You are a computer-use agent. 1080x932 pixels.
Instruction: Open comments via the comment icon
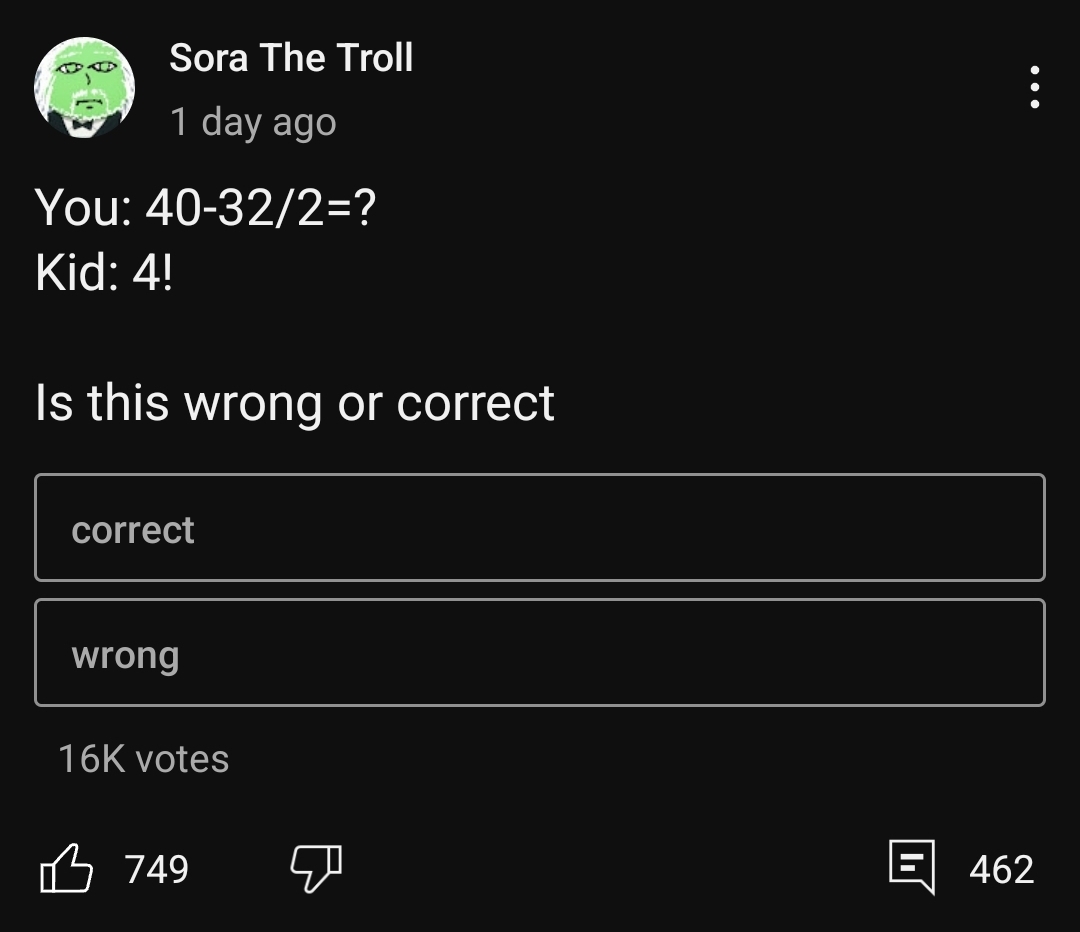(911, 866)
